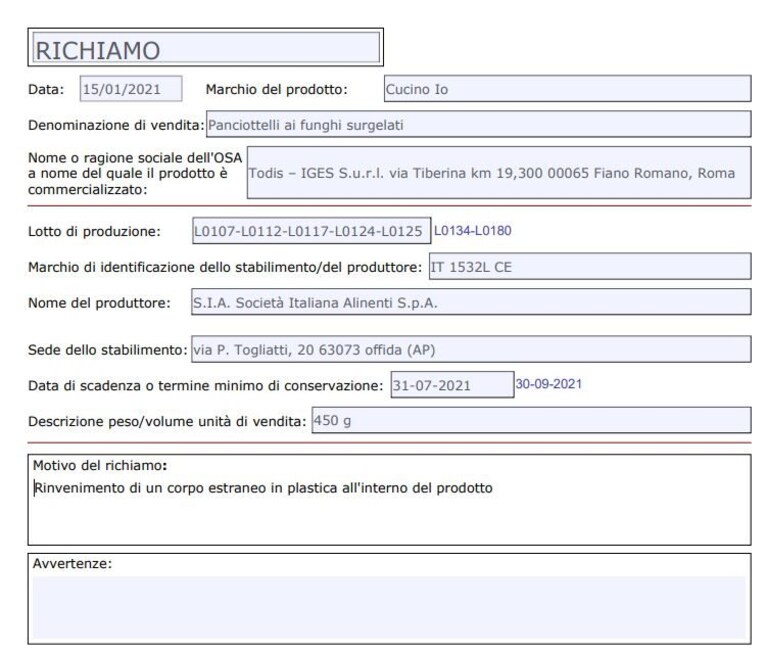Click the overflow lot text 'L0134-L0180'

tap(473, 230)
